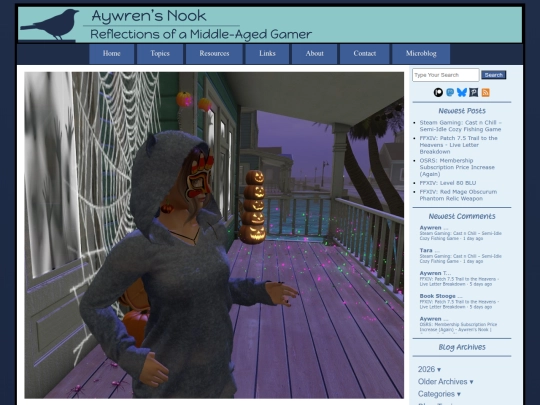Open OSRS Membership Subscription Price Increase post
Screen dimensions: 540x405
[x=457, y=167]
